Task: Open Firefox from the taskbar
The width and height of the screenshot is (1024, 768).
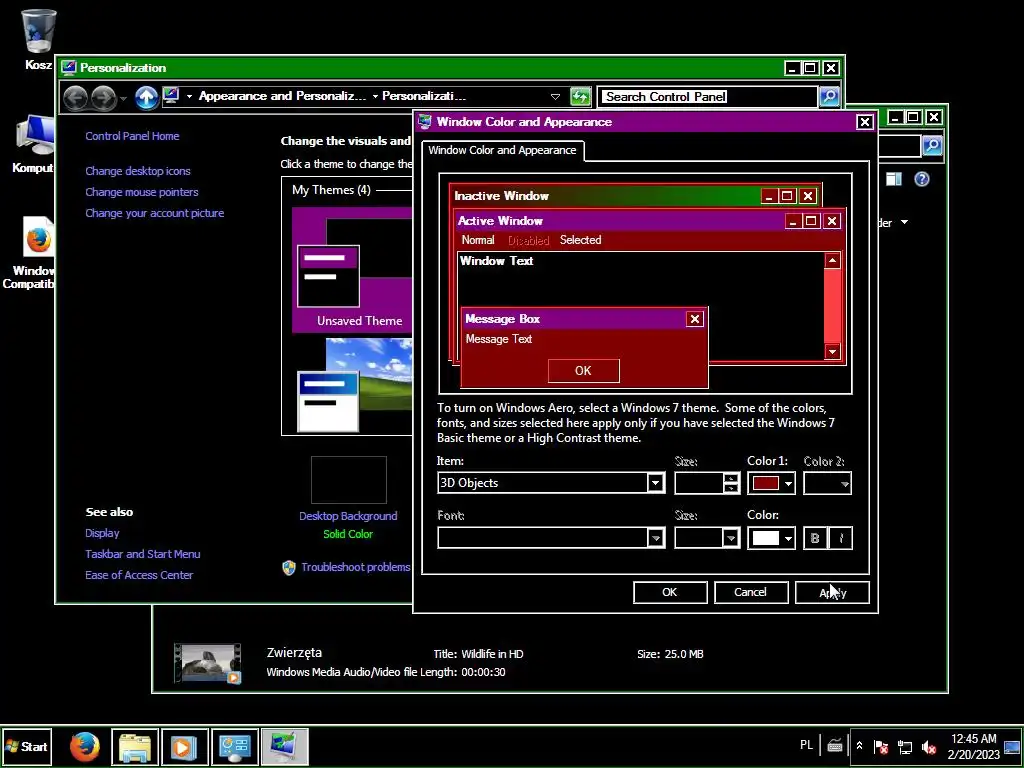Action: (85, 746)
